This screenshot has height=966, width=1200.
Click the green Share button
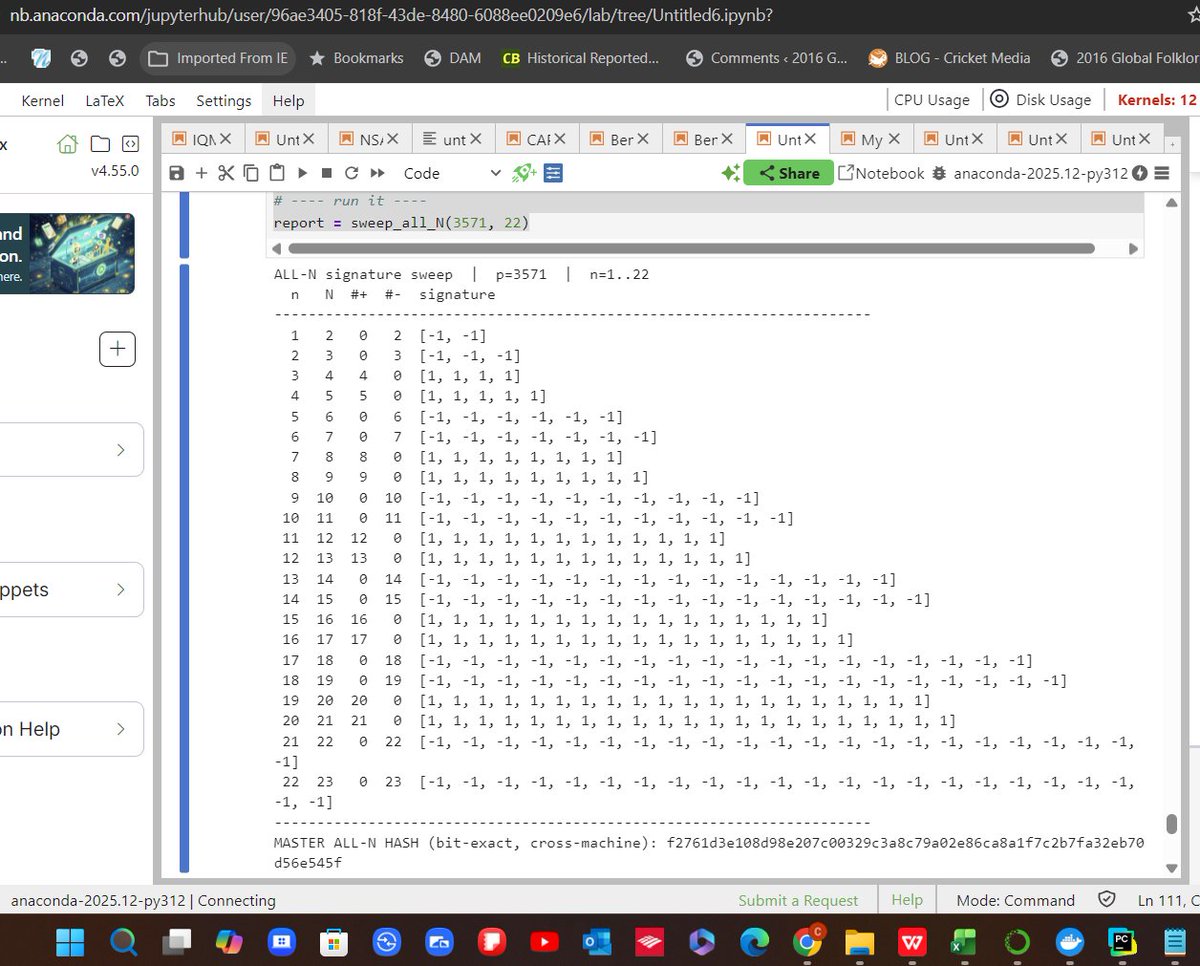click(x=788, y=173)
